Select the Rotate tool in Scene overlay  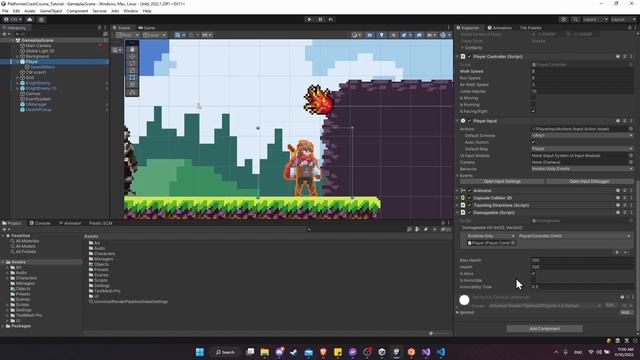132,63
